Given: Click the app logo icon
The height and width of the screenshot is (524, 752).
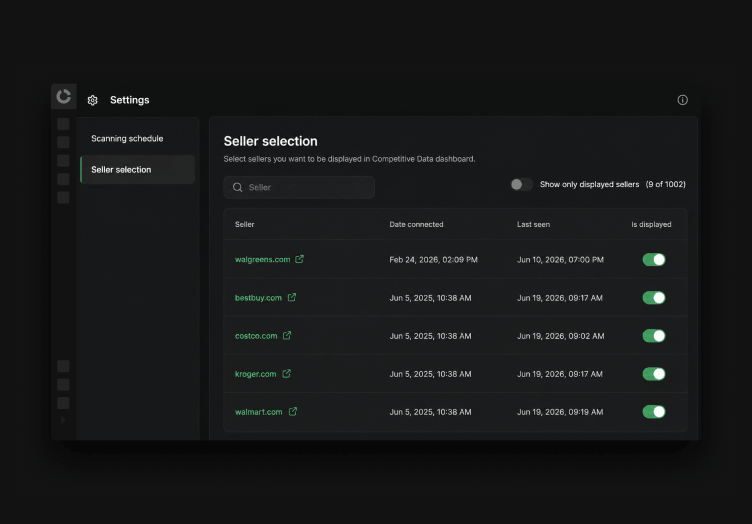Looking at the screenshot, I should point(63,96).
